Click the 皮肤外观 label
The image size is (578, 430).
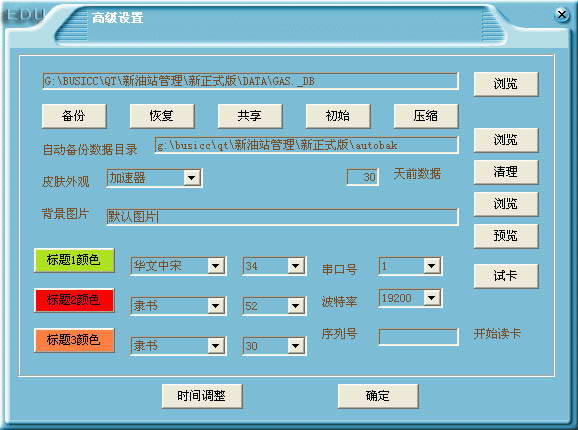pyautogui.click(x=66, y=182)
